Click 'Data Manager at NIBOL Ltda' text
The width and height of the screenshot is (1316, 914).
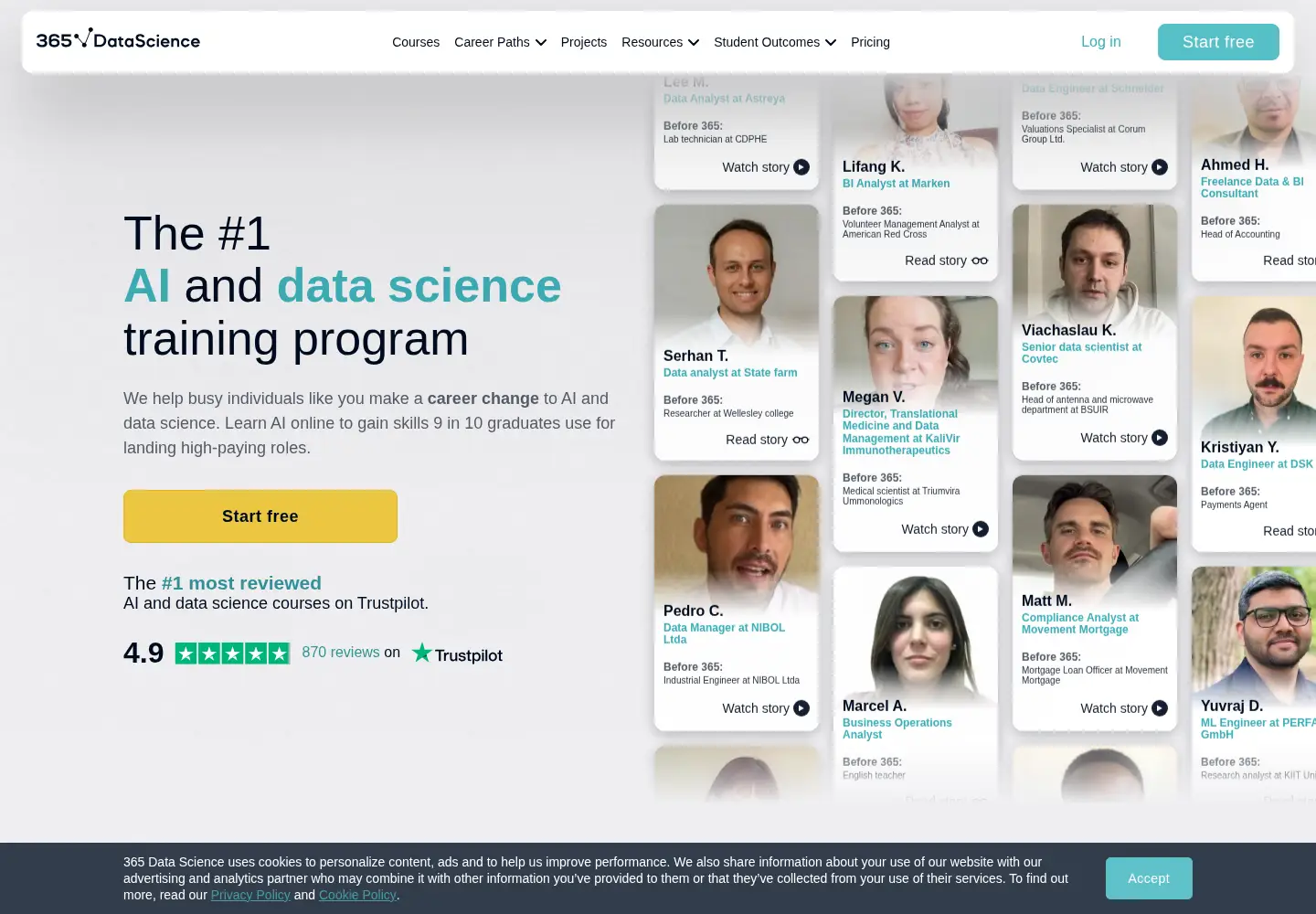coord(724,633)
